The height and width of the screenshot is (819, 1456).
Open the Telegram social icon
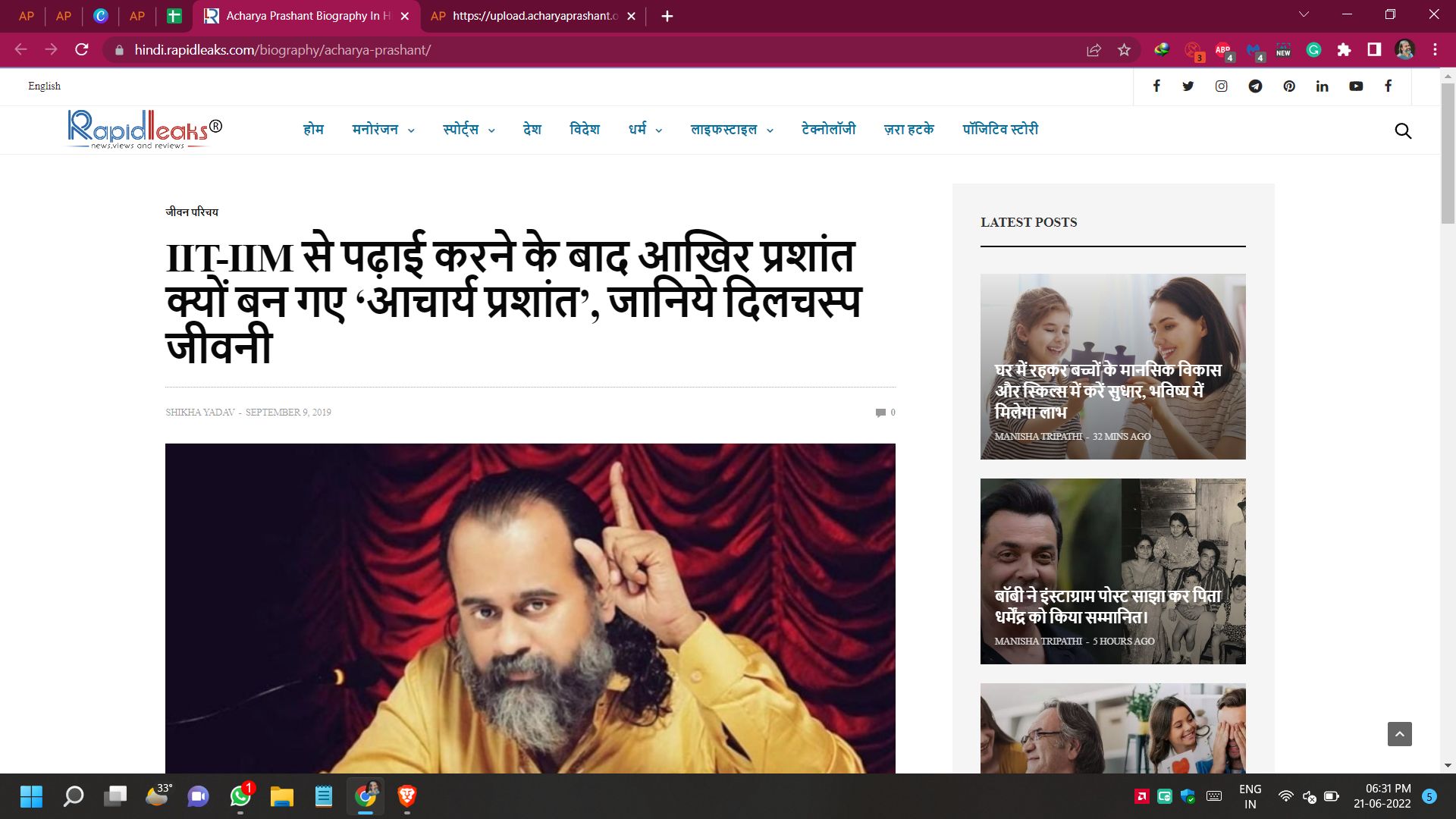tap(1255, 86)
